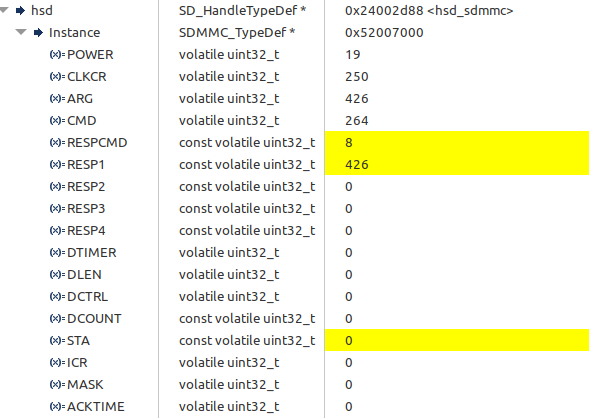
Task: Click the type cell of the RESPCMD row
Action: pyautogui.click(x=247, y=143)
